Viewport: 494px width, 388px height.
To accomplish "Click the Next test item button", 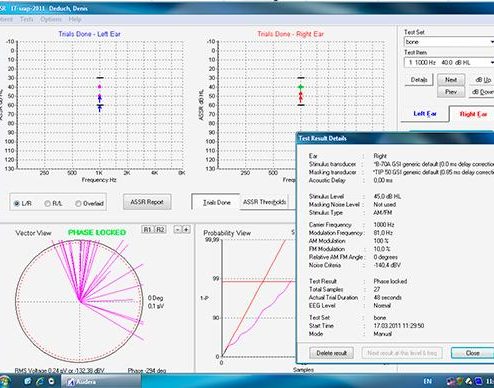I will coord(451,80).
